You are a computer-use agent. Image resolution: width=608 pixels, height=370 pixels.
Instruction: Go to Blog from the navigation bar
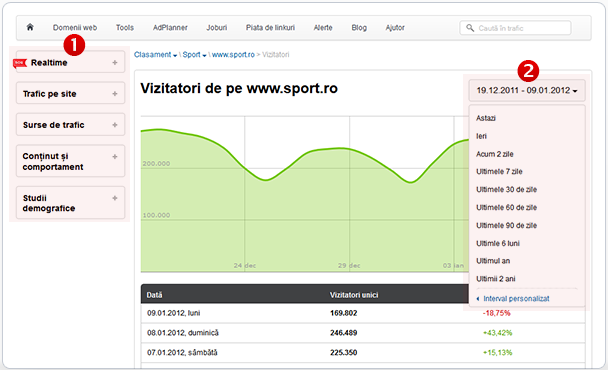(x=359, y=28)
